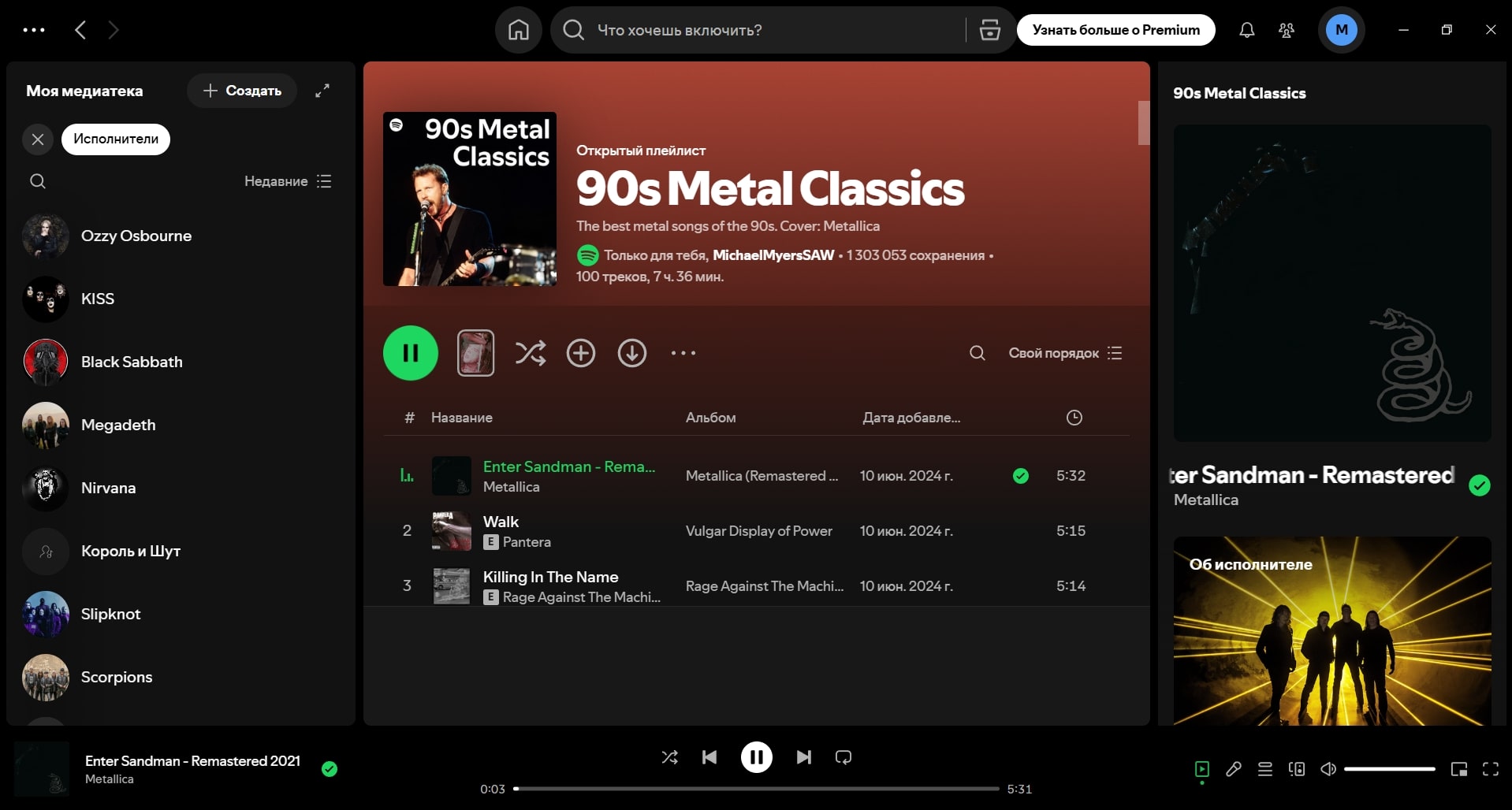The image size is (1512, 810).
Task: Skip to previous track
Action: (709, 757)
